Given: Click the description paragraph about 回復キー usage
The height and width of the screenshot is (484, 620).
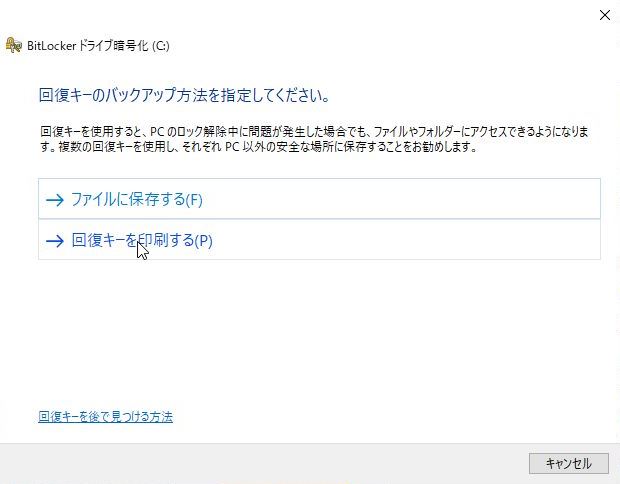Looking at the screenshot, I should (314, 139).
